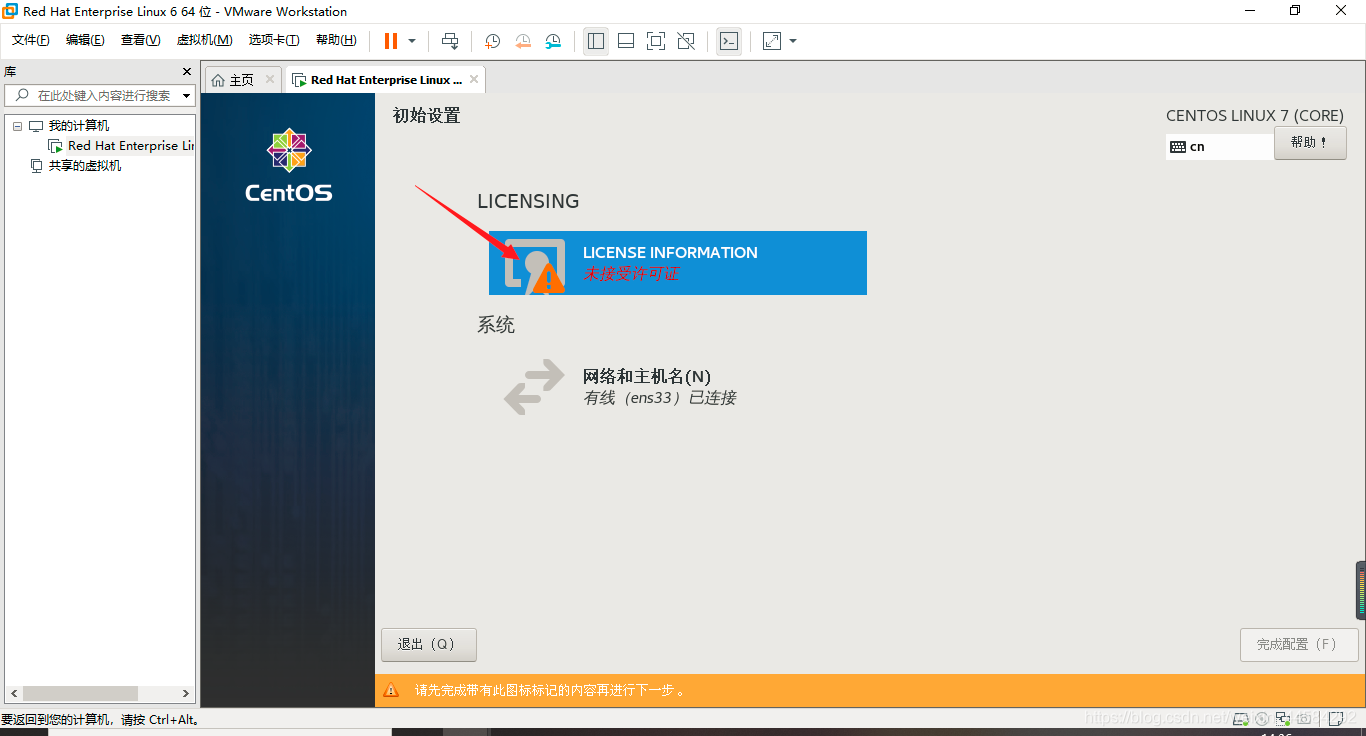Image resolution: width=1366 pixels, height=736 pixels.
Task: Toggle the library sidebar view icon
Action: point(596,41)
